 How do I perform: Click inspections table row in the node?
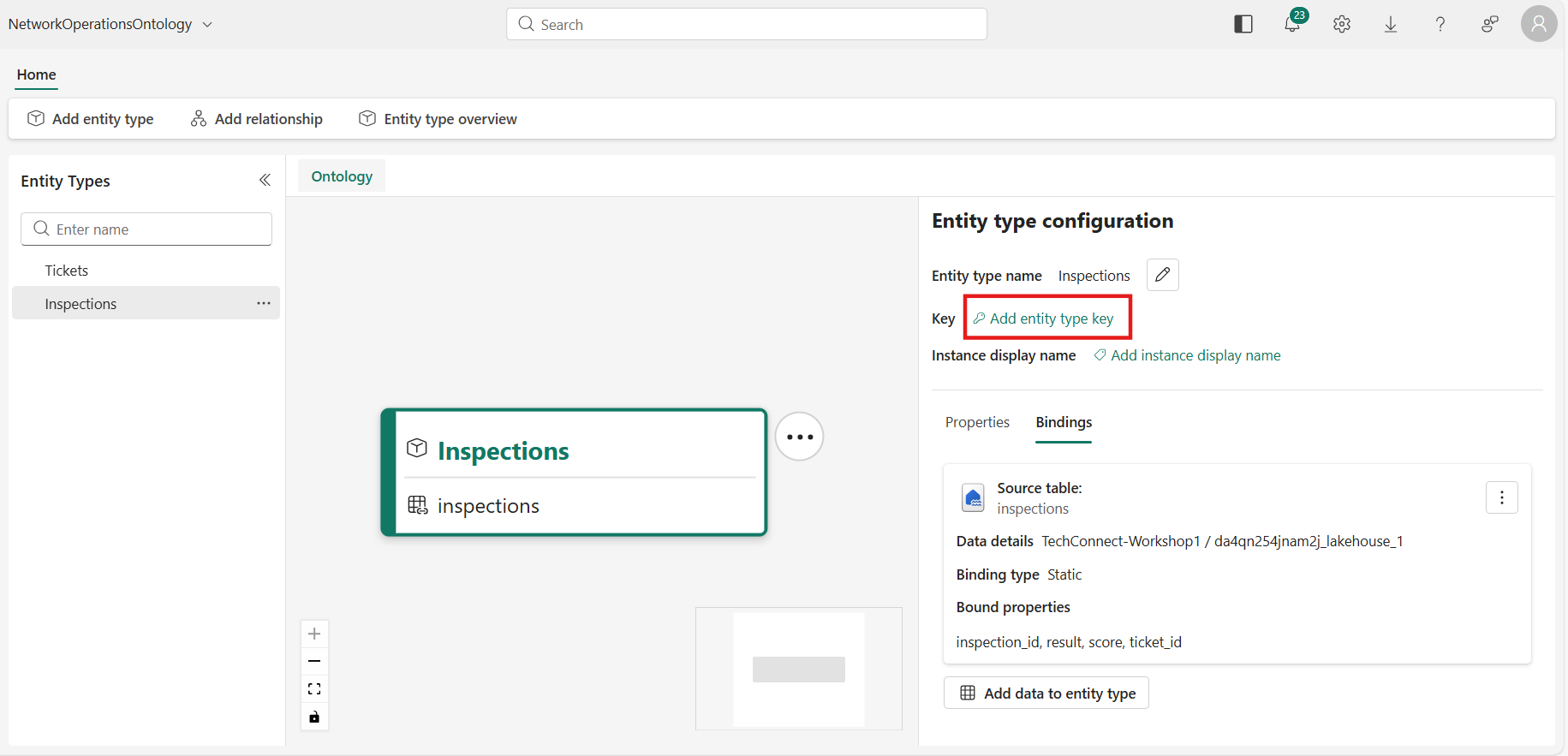[x=574, y=506]
